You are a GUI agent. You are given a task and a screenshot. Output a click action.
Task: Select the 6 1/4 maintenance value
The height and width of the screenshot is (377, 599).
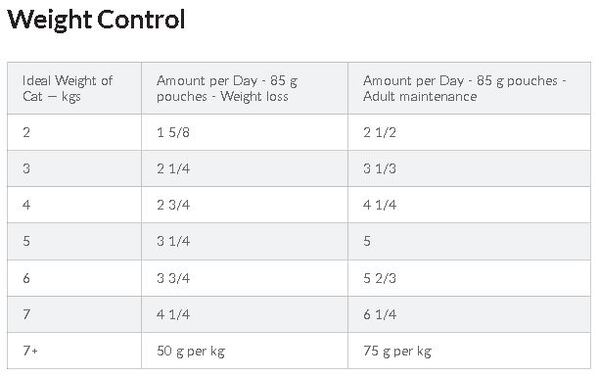(380, 314)
